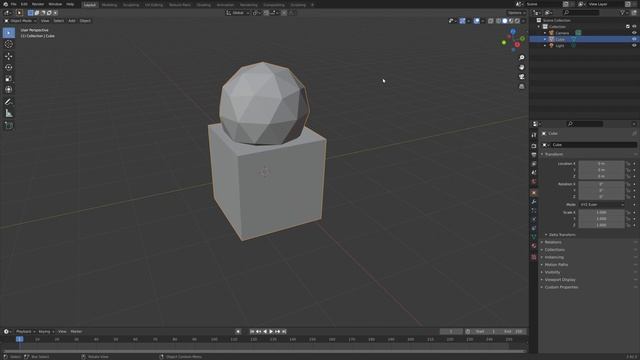Open the Window menu
The height and width of the screenshot is (360, 640).
pyautogui.click(x=55, y=4)
